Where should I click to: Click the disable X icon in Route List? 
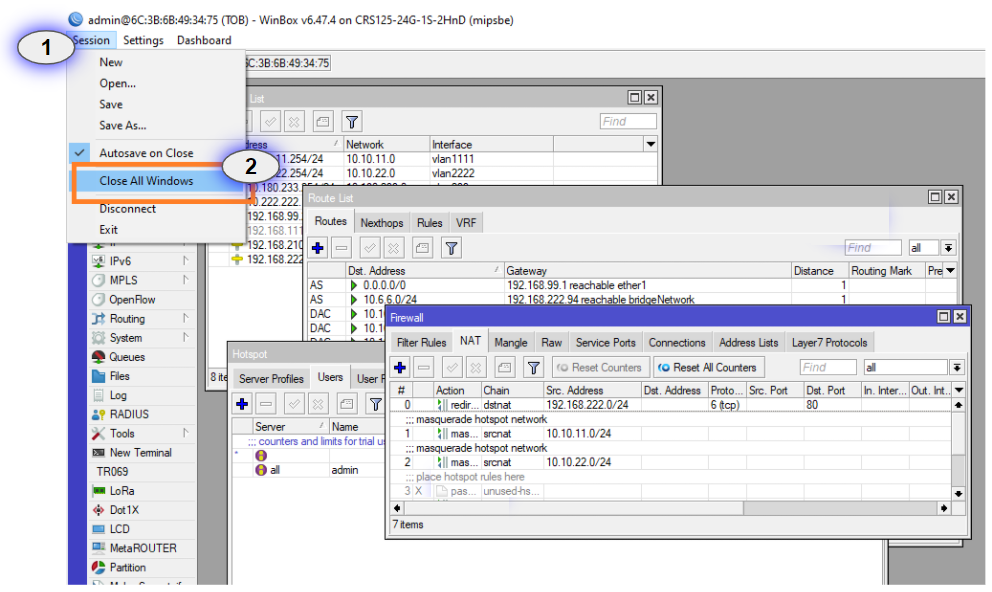(x=394, y=248)
